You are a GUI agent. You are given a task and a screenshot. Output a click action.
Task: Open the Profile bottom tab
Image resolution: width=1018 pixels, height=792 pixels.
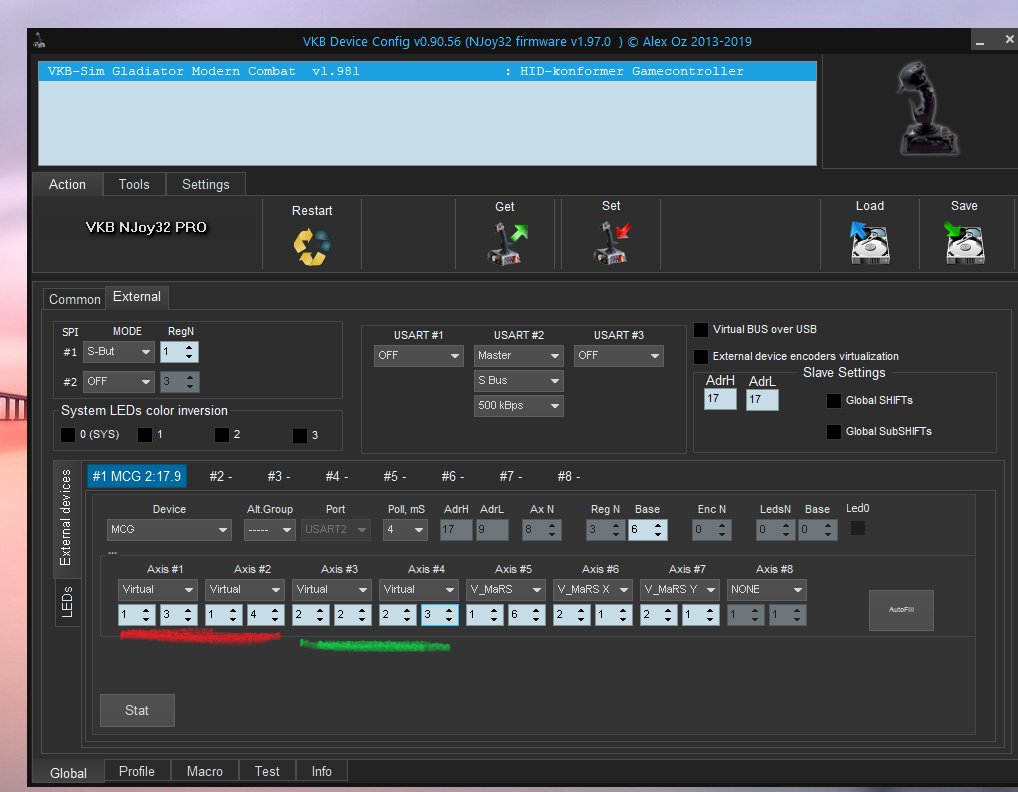137,771
